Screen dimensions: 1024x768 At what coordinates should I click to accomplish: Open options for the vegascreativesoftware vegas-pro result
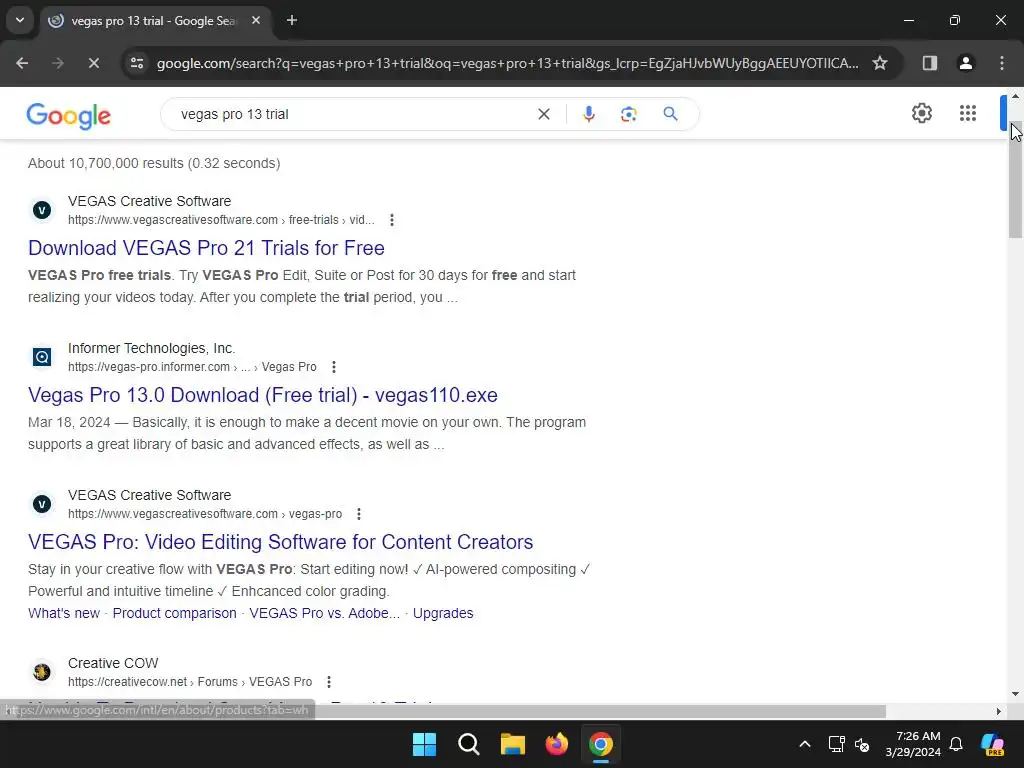(x=359, y=514)
